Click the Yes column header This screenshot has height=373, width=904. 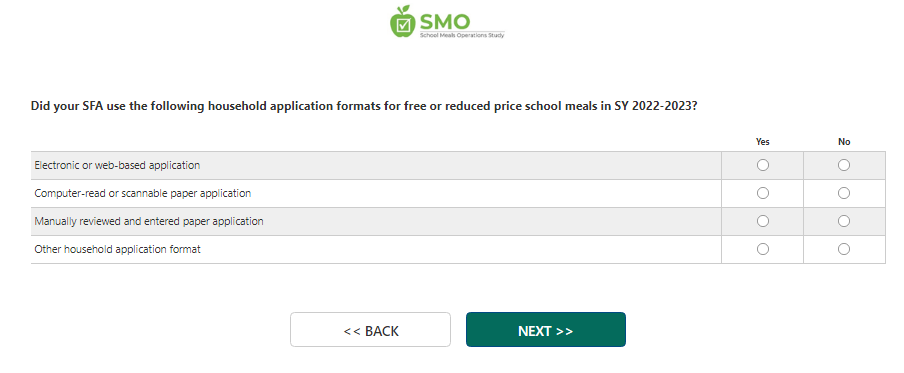(763, 141)
